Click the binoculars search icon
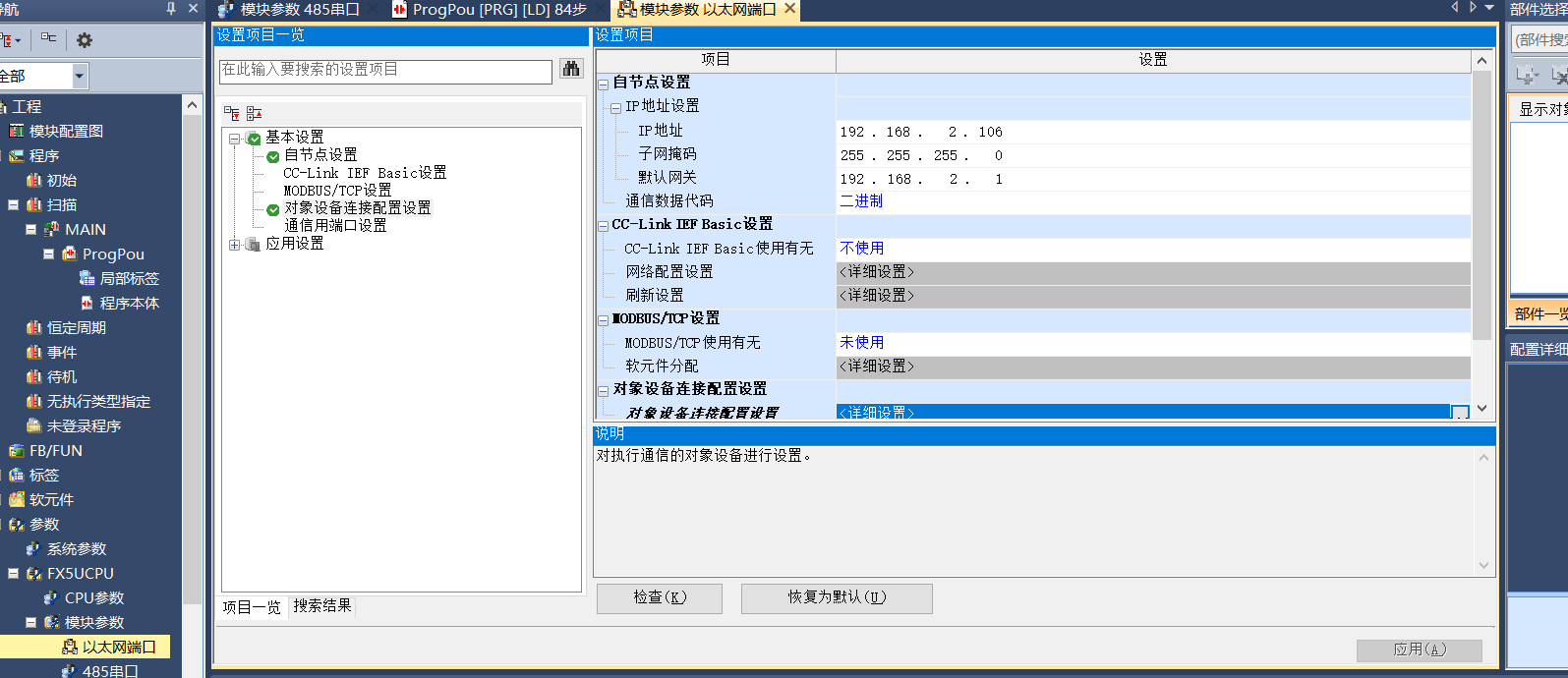 click(570, 69)
